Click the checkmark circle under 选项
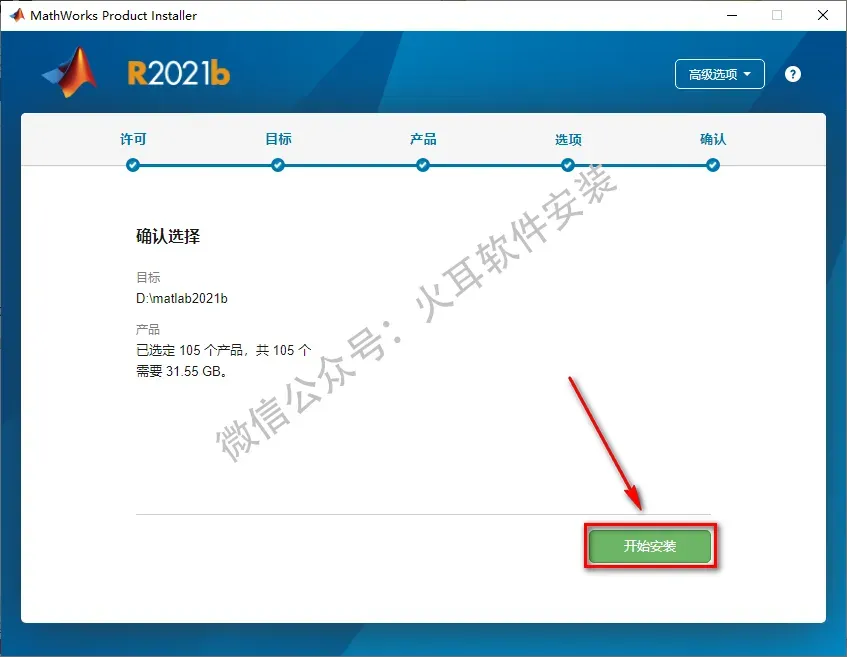847x657 pixels. [x=568, y=165]
